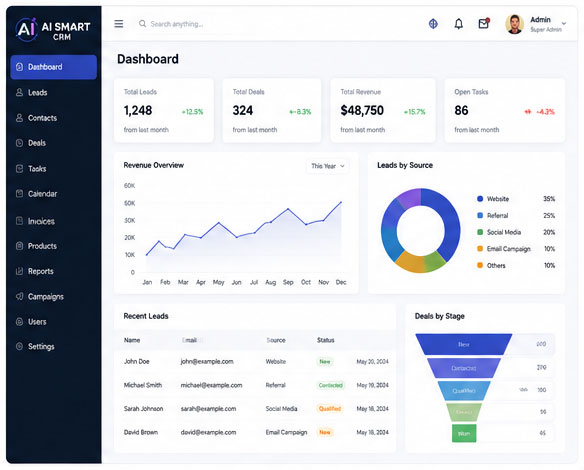Select Invoices in the sidebar
584x470 pixels.
click(x=54, y=221)
